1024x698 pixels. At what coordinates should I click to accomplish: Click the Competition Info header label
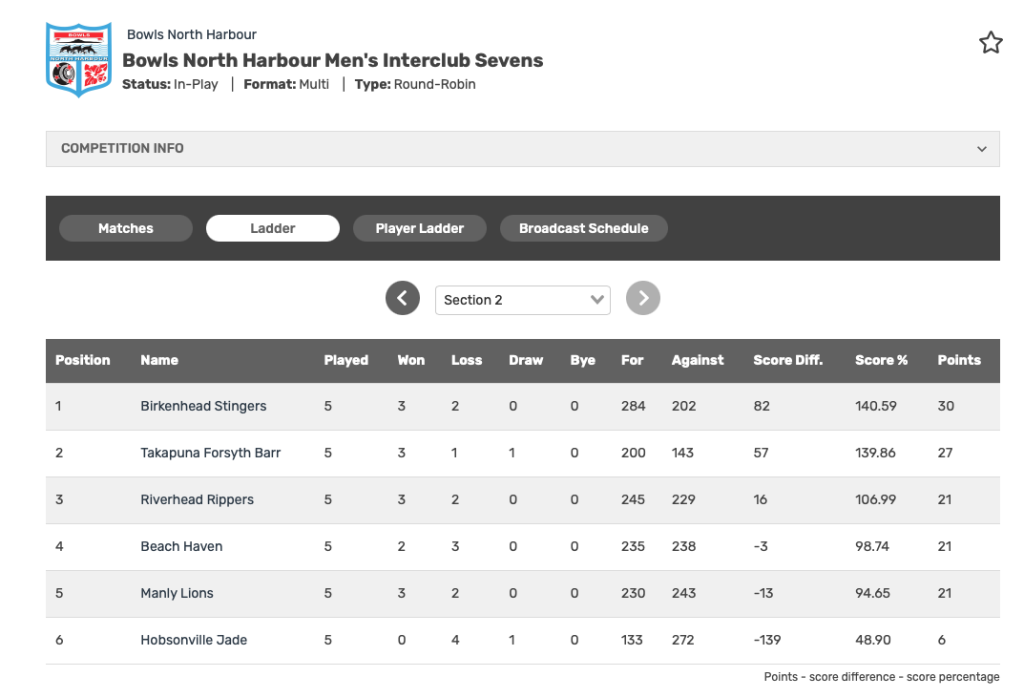coord(122,149)
